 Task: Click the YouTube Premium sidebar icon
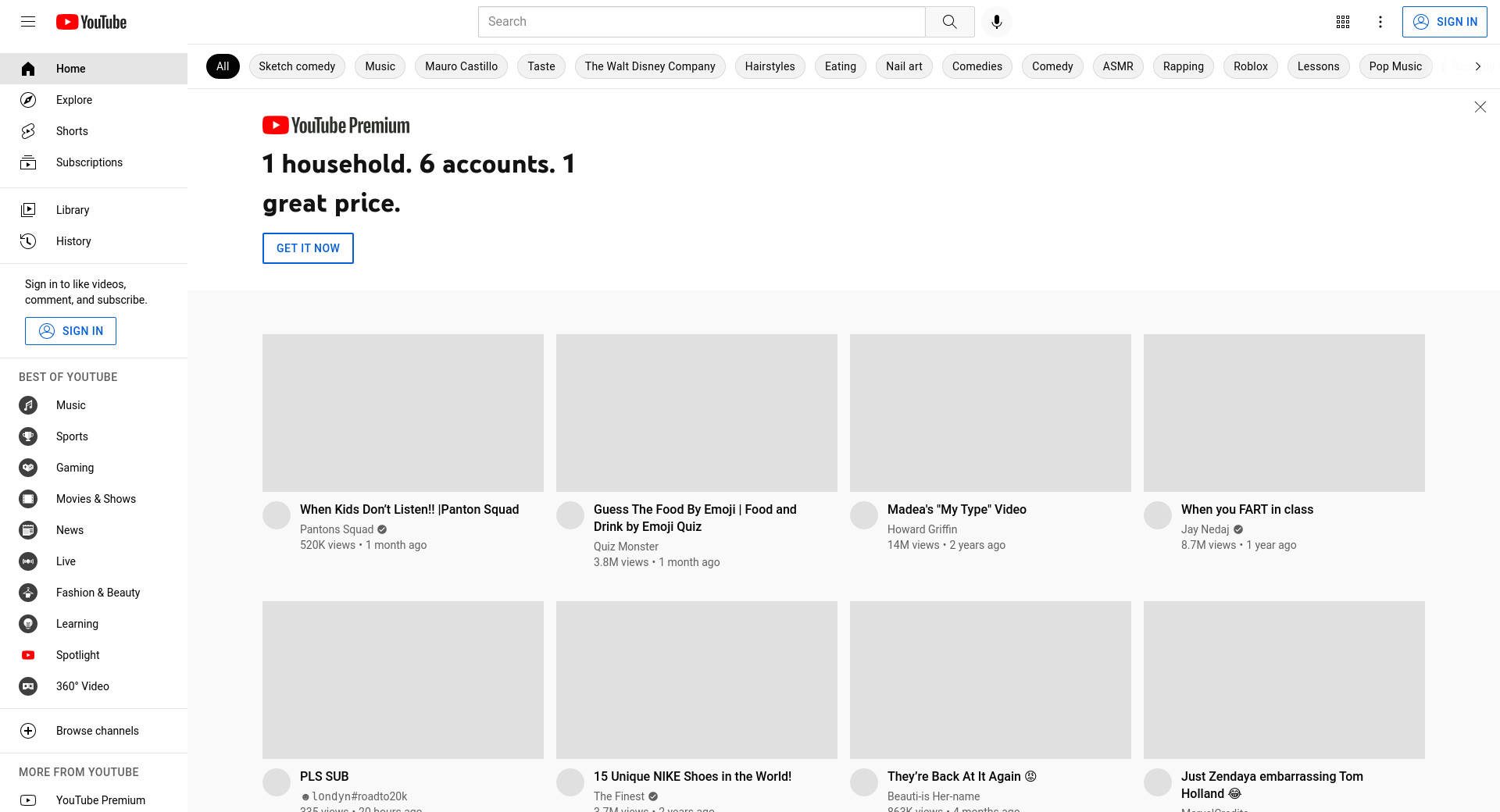(28, 800)
